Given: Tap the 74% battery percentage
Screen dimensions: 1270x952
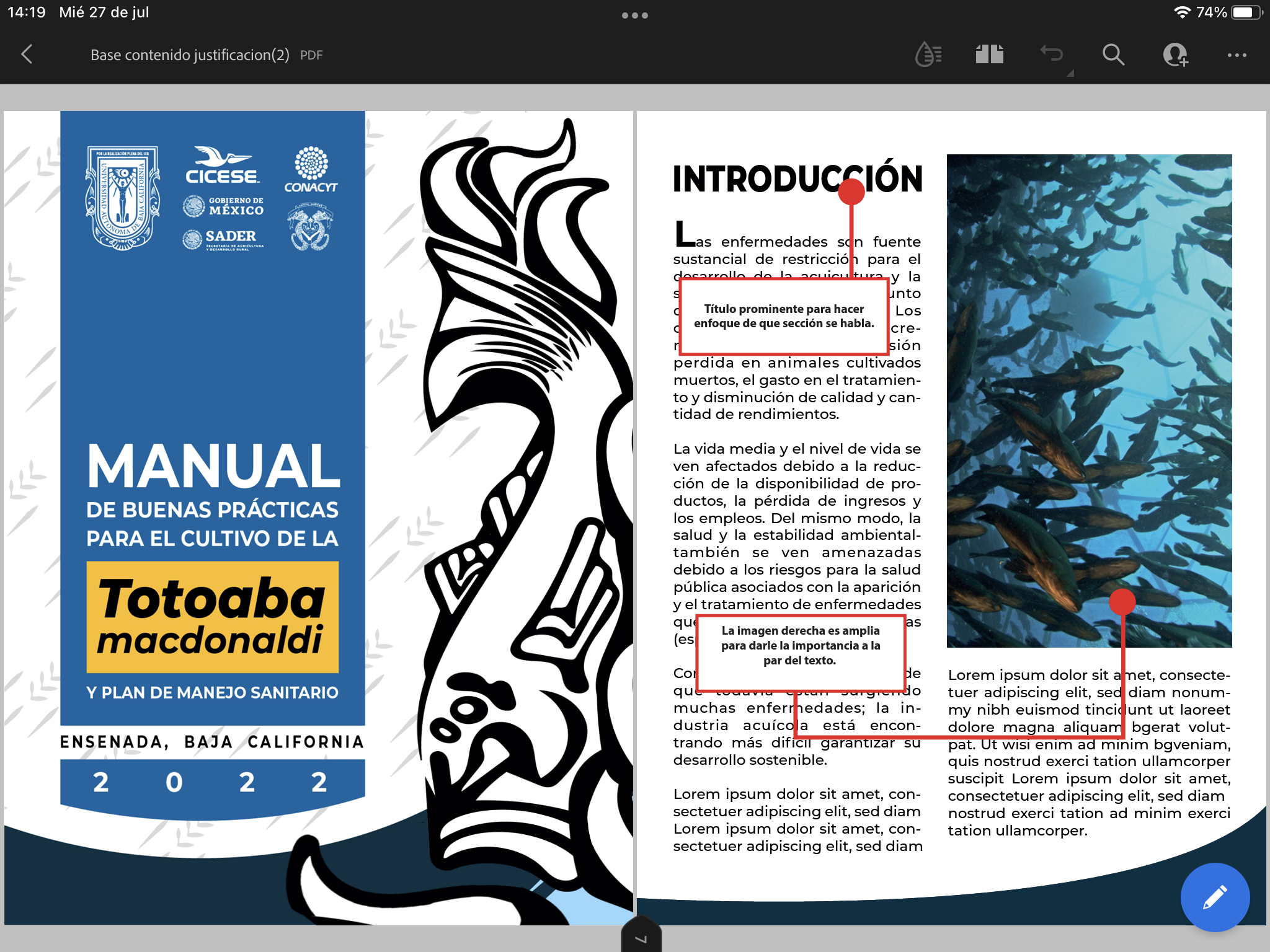Looking at the screenshot, I should click(x=1211, y=12).
